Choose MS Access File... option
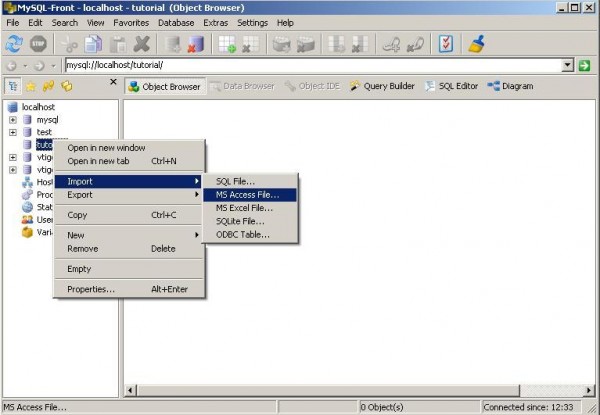 click(250, 195)
